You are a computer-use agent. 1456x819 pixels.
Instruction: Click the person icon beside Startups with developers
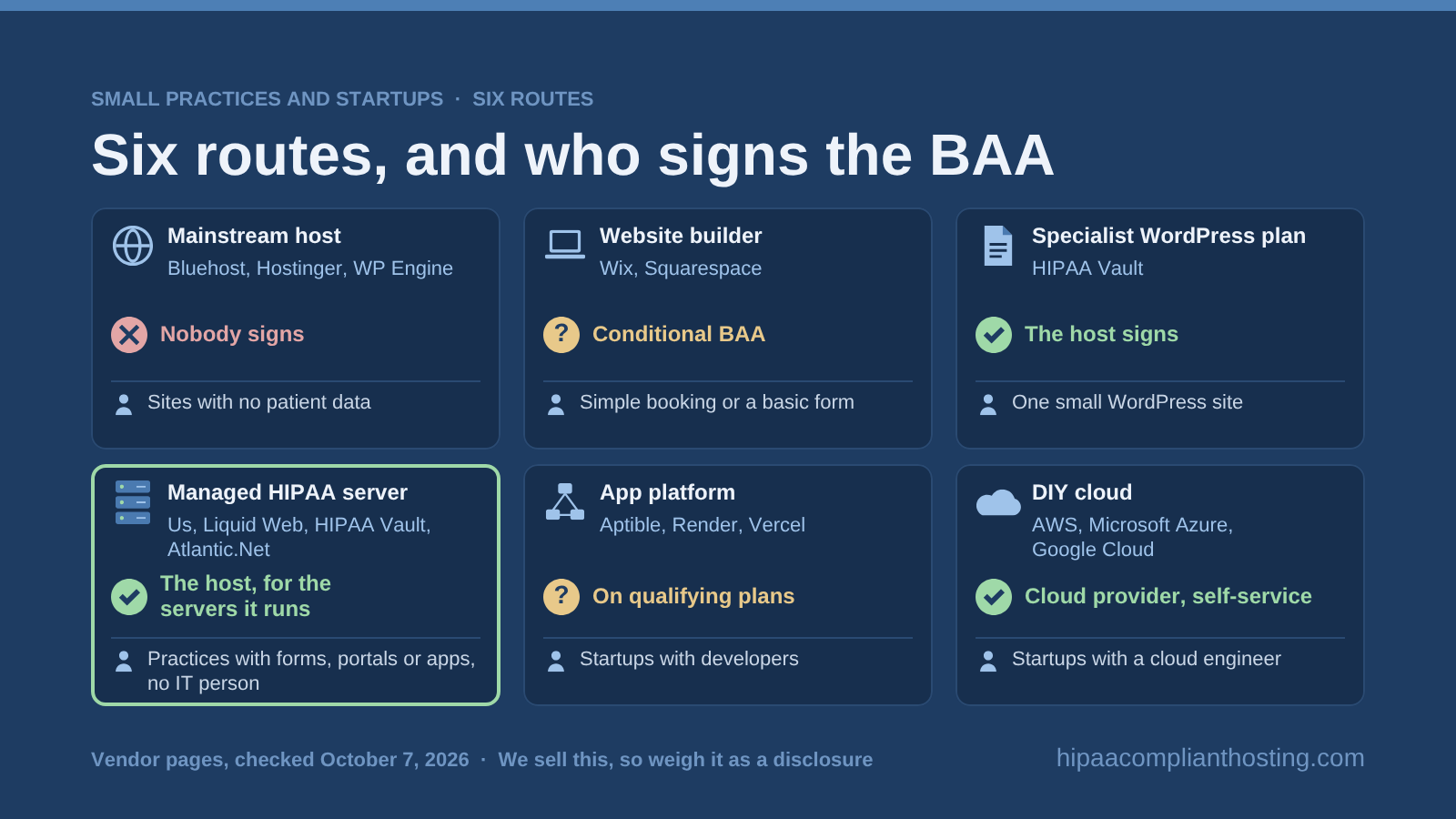556,661
